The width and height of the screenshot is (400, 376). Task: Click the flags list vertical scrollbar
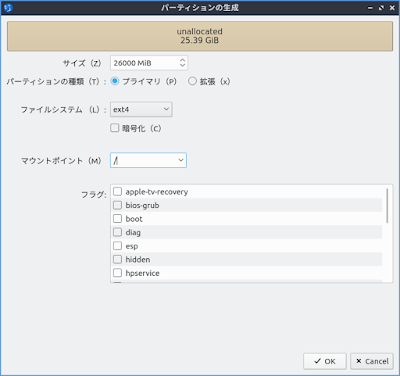387,206
